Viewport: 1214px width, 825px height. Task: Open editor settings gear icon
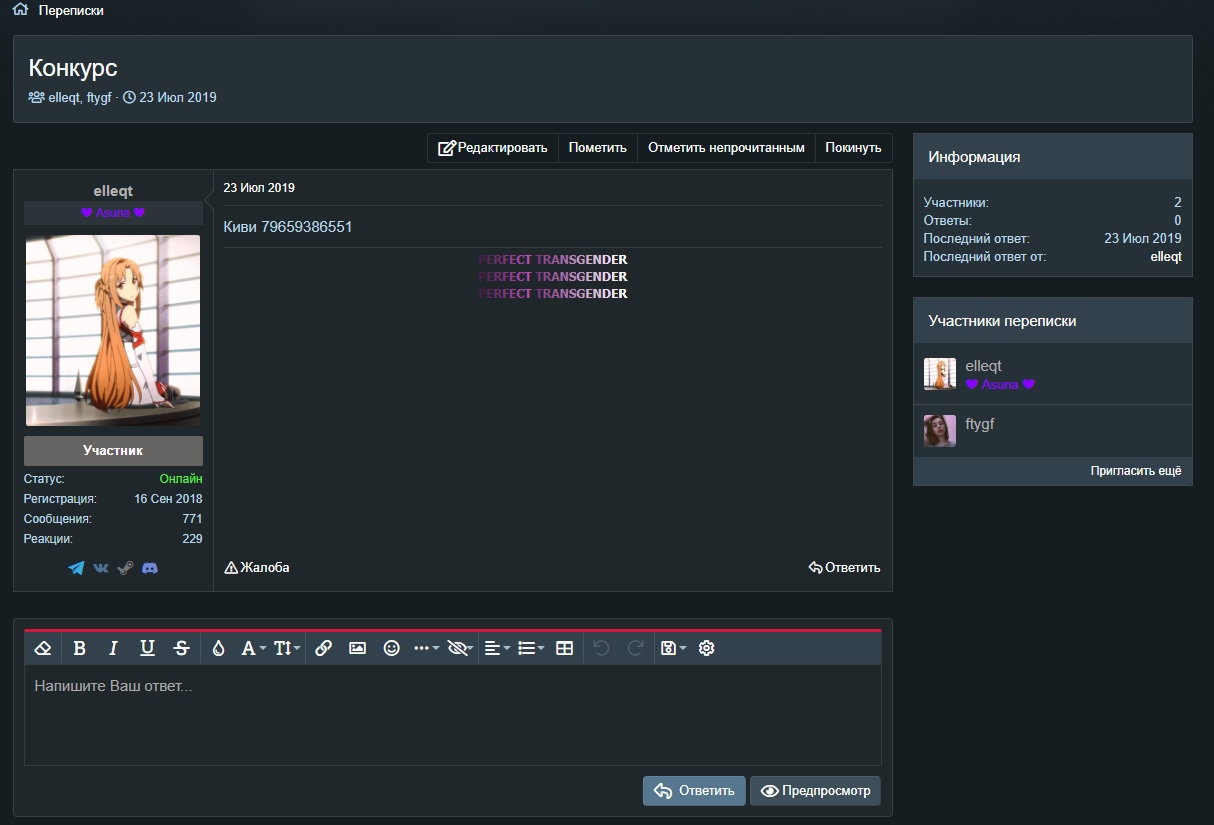[706, 648]
